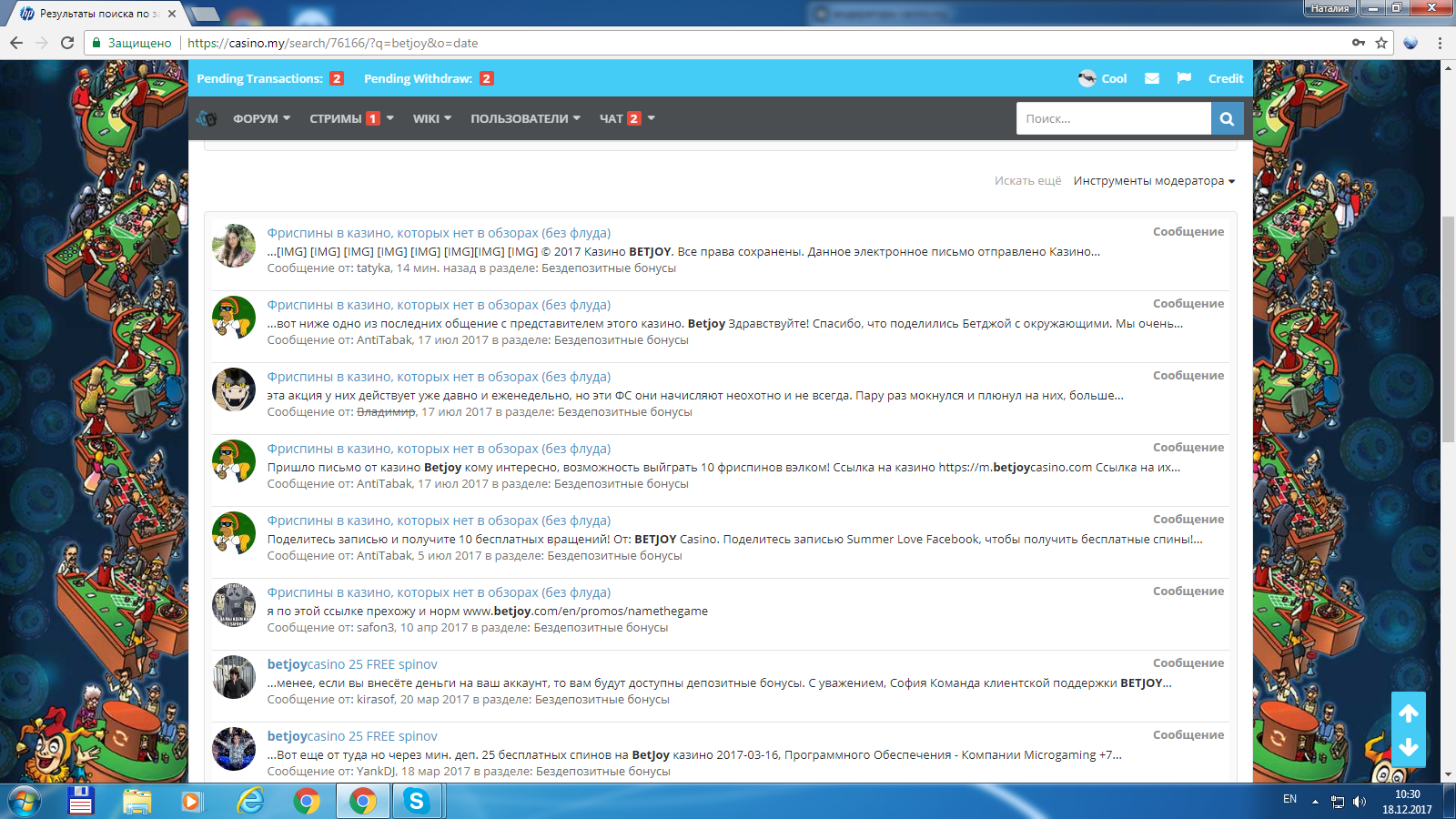This screenshot has height=819, width=1456.
Task: Click the Искать ещё link
Action: [x=1027, y=181]
